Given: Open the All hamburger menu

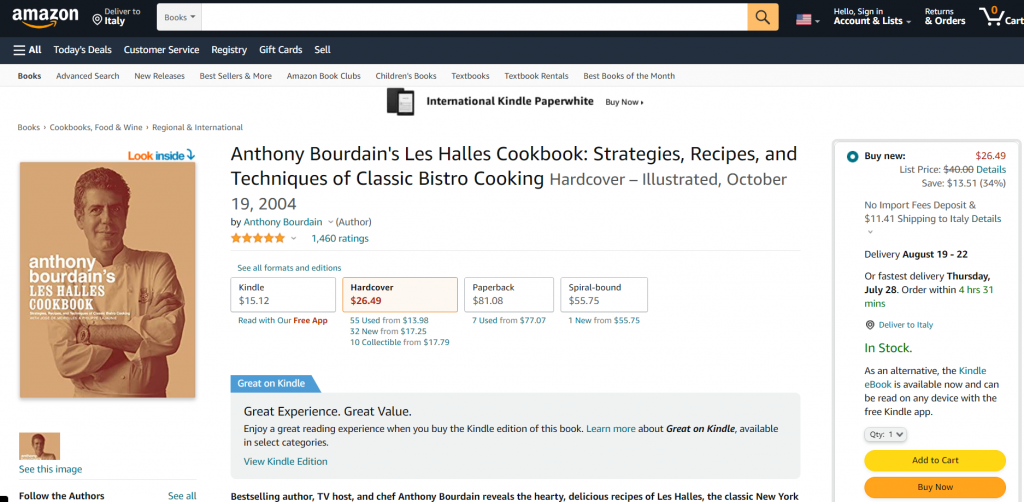Looking at the screenshot, I should (x=27, y=50).
